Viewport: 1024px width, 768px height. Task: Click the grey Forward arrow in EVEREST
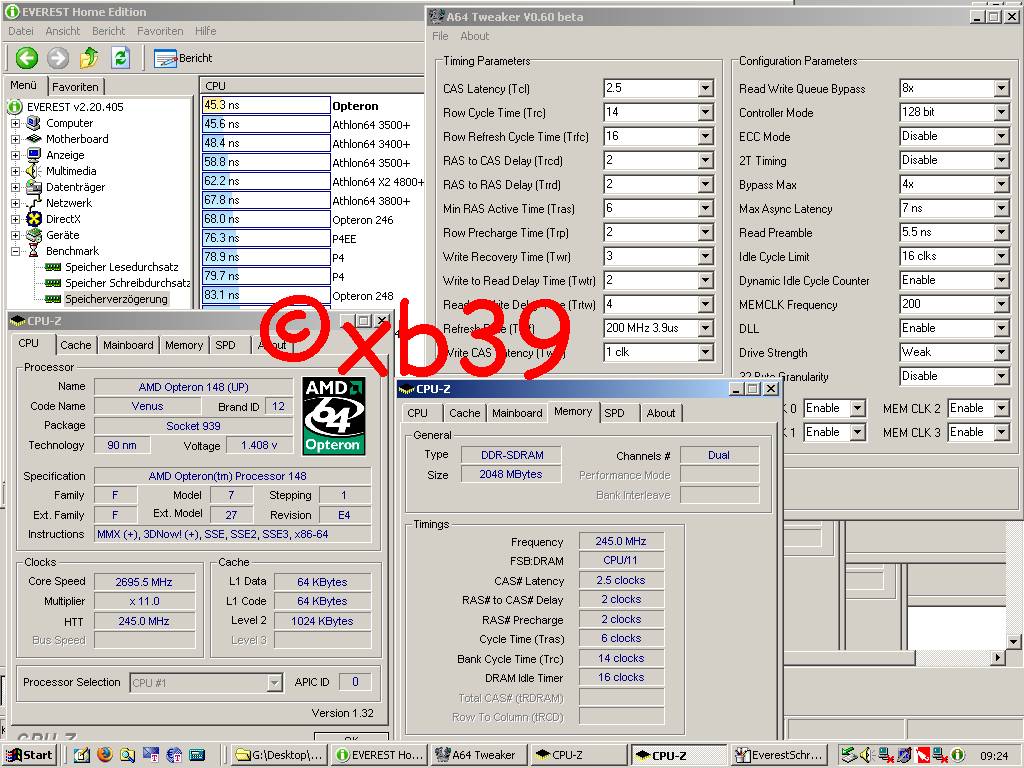click(57, 58)
